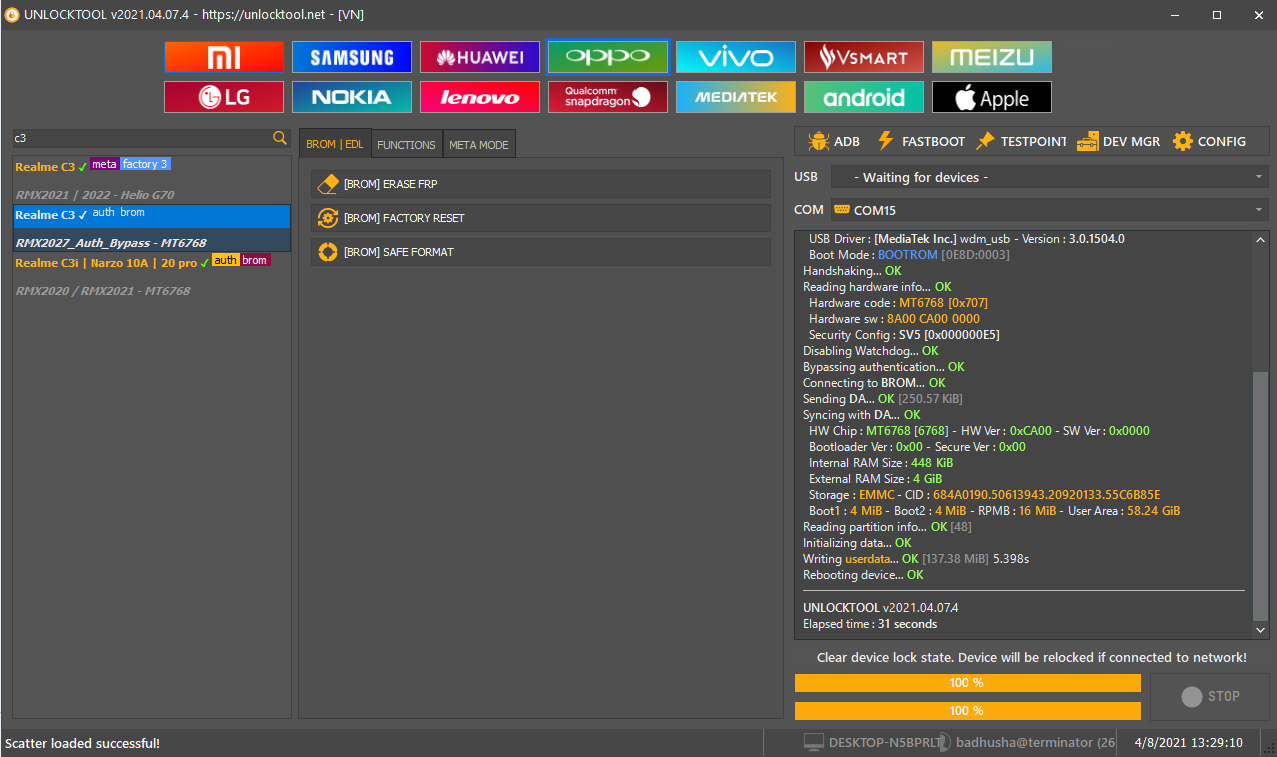Run [BROM] ERASE FRP
The width and height of the screenshot is (1277, 757).
541,184
